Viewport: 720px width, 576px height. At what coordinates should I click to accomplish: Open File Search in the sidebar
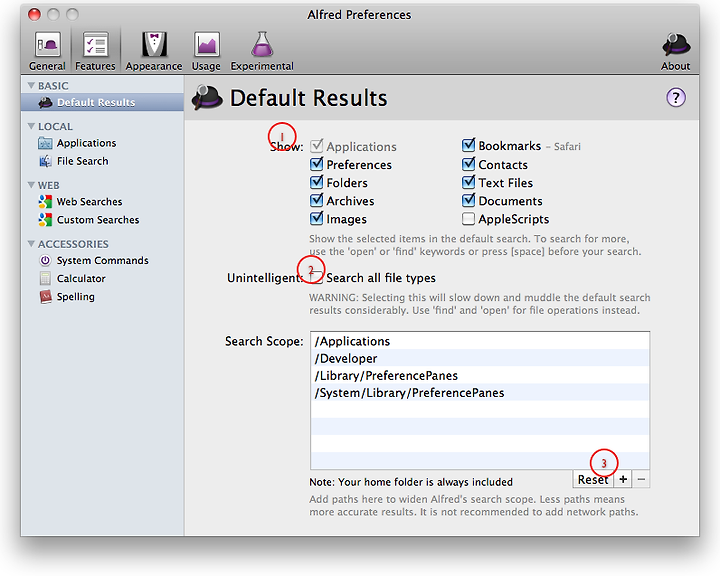coord(83,161)
